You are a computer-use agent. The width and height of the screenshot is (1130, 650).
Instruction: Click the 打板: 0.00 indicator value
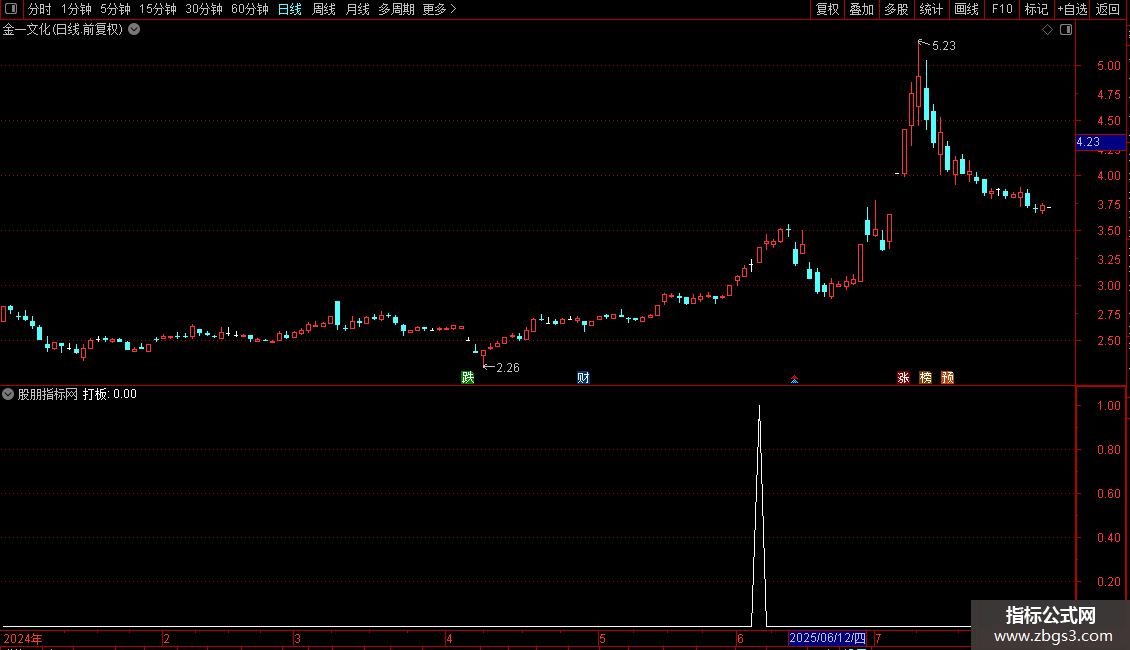point(110,394)
